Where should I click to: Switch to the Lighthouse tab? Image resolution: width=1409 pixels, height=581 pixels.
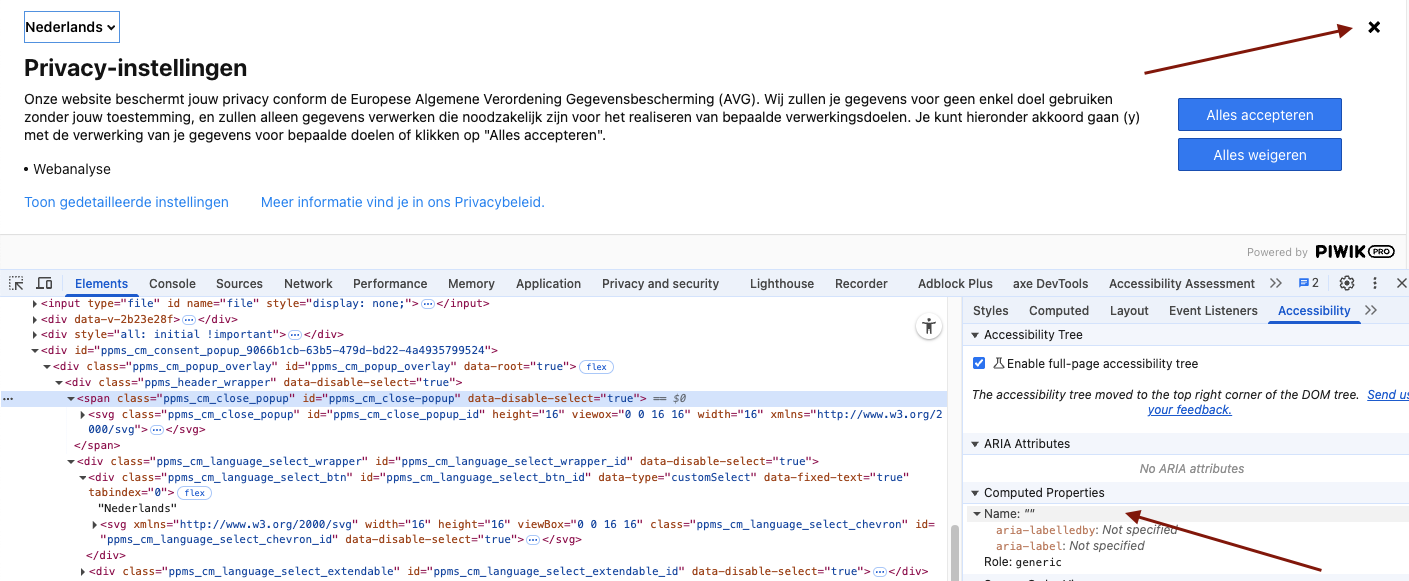(x=781, y=284)
